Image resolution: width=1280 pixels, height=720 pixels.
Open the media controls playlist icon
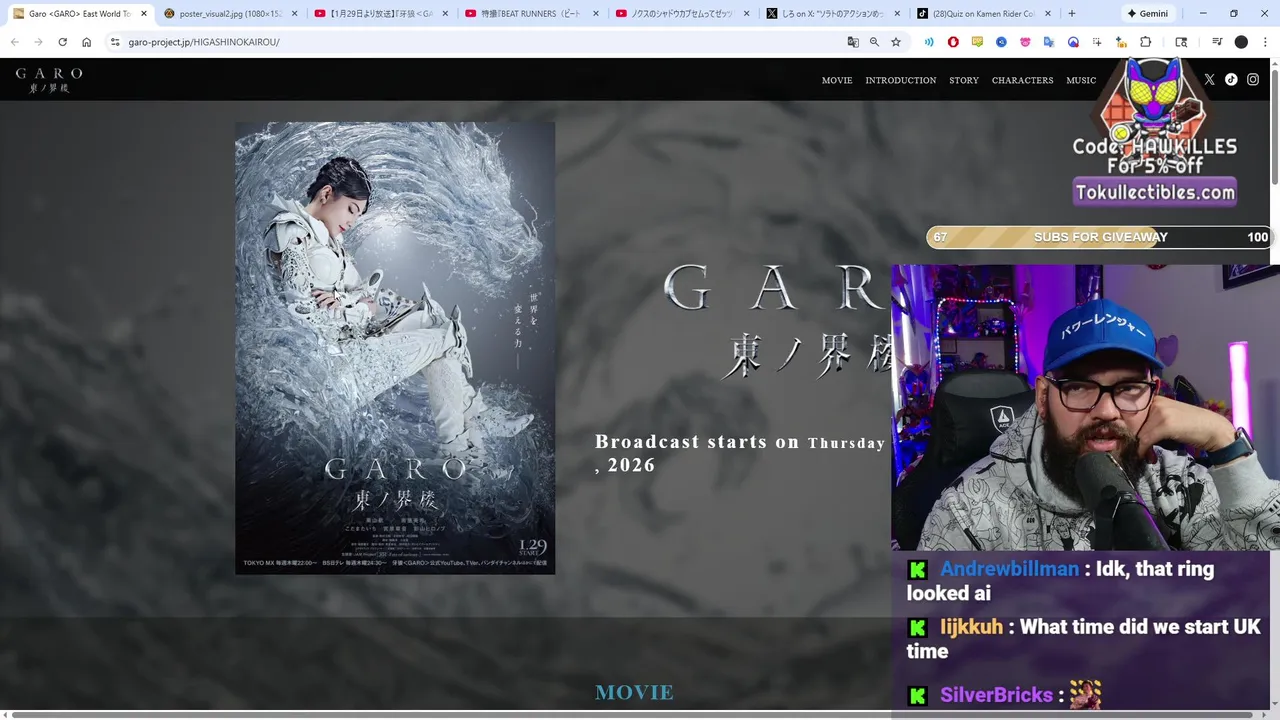coord(1217,42)
